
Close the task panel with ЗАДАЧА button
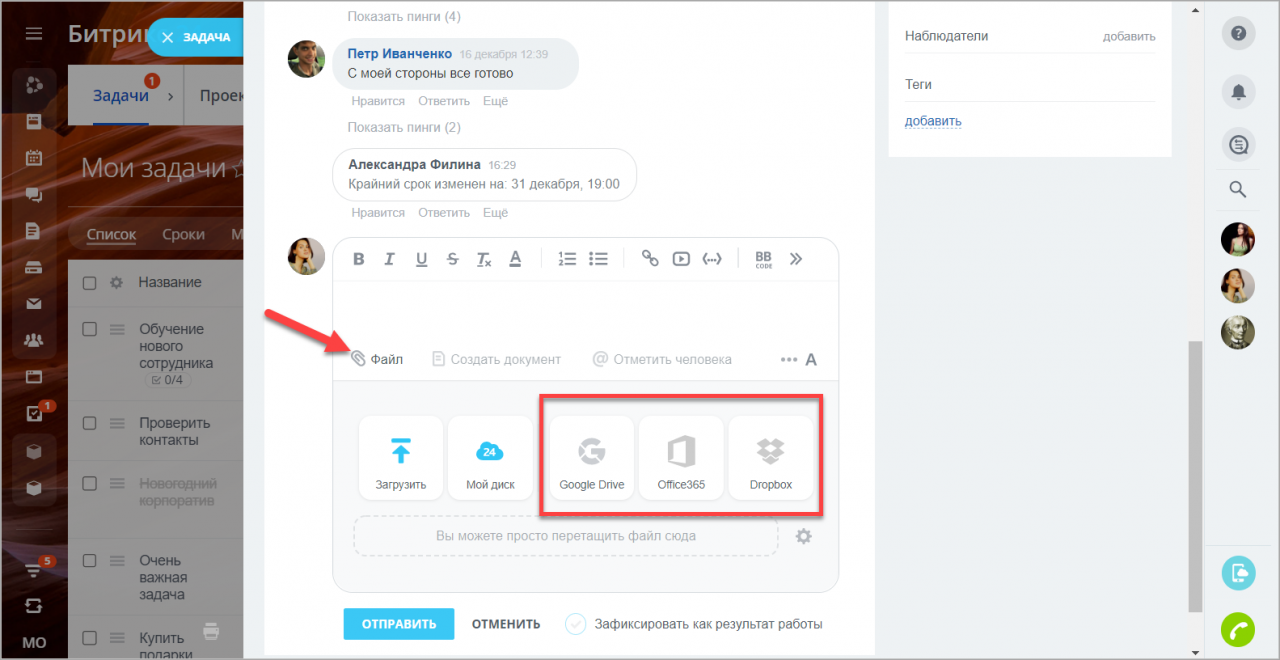[x=195, y=37]
